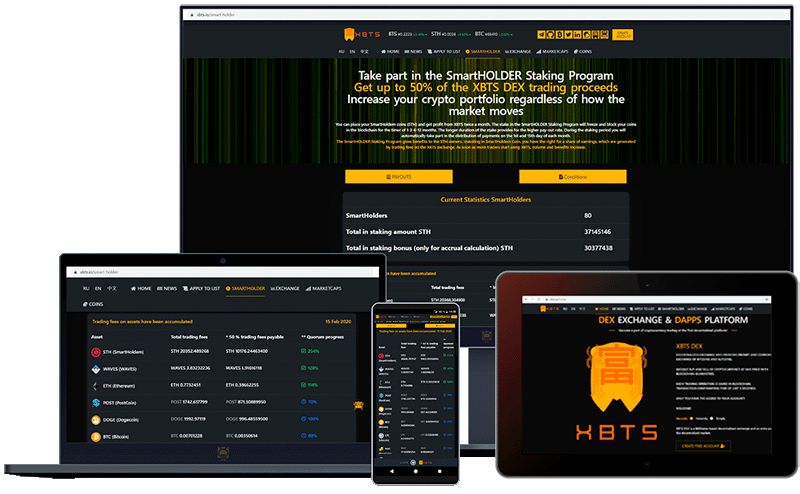Viewport: 800px width, 494px height.
Task: Click the 15 Feb 2020 date on laptop
Action: [x=338, y=322]
